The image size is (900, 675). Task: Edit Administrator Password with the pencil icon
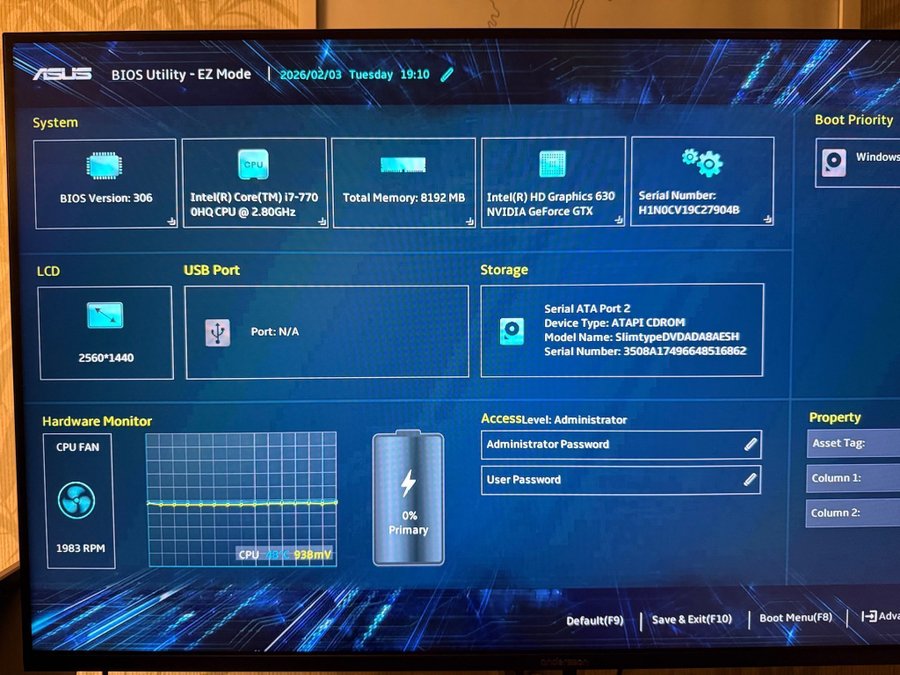point(751,445)
